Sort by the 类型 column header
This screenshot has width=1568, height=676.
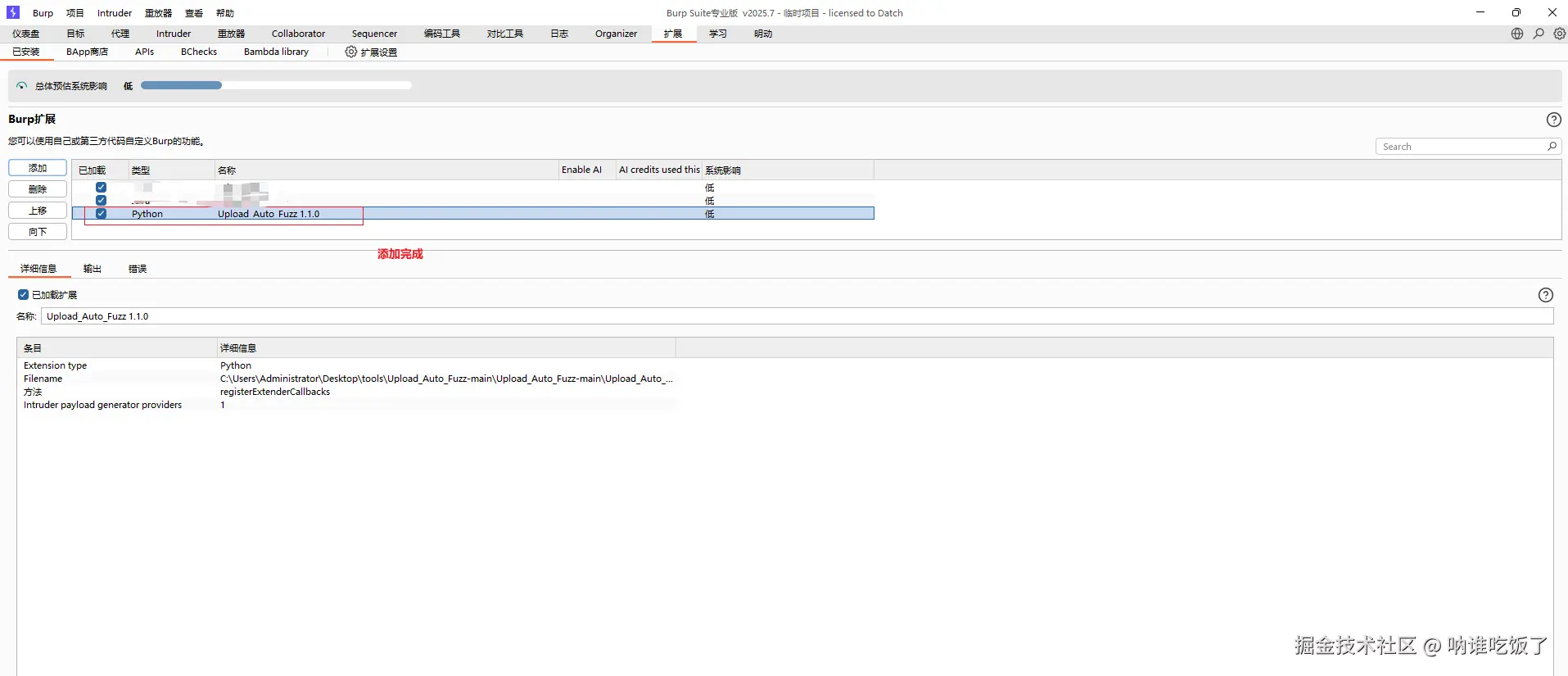pyautogui.click(x=170, y=170)
